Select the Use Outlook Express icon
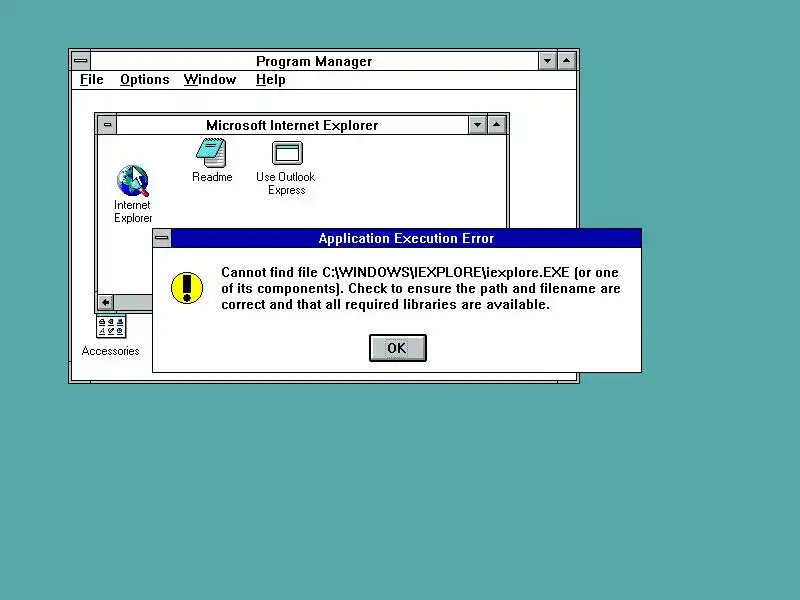Screen dimensions: 800x600 (x=287, y=153)
